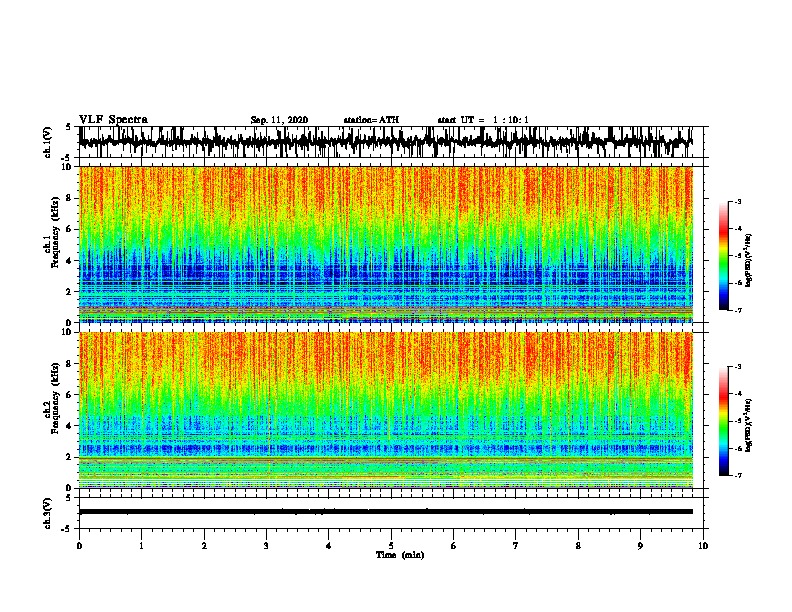Click the "-5" tick on the ch.3(V) axis
Viewport: 792px width, 612px height.
pos(67,529)
